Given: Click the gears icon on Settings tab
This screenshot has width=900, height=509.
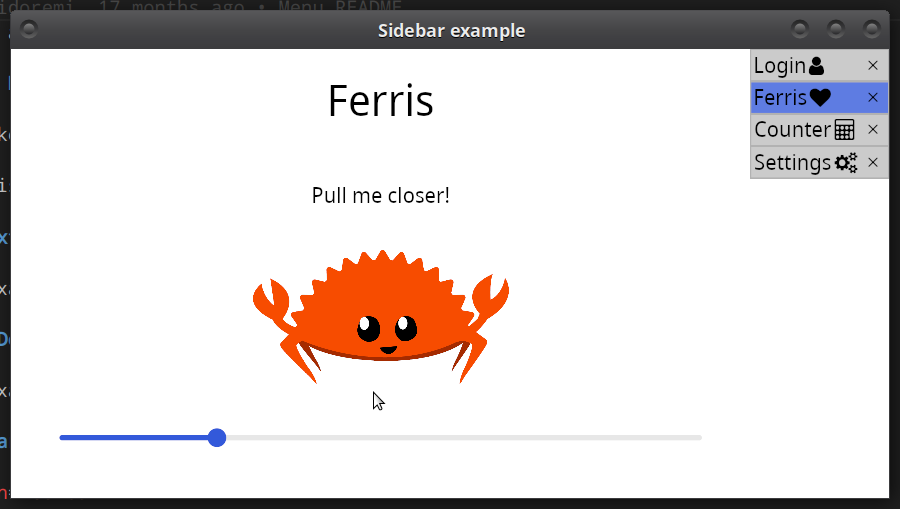Looking at the screenshot, I should [x=846, y=163].
